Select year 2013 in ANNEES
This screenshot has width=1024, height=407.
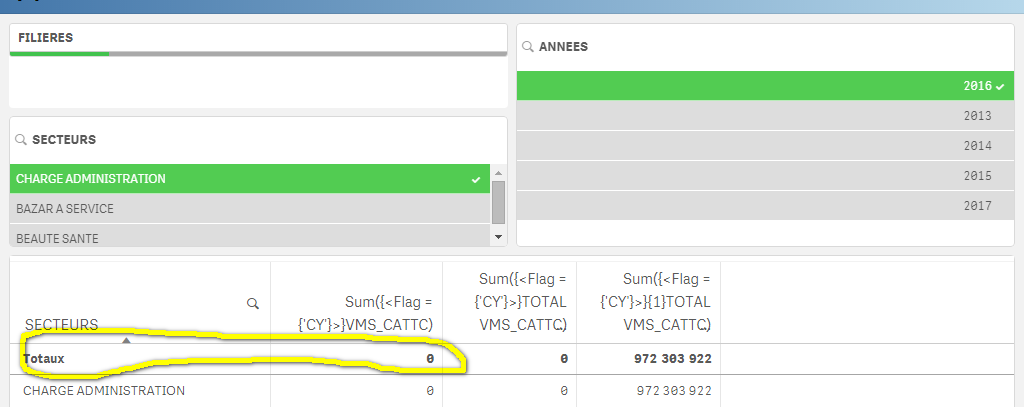[x=765, y=116]
